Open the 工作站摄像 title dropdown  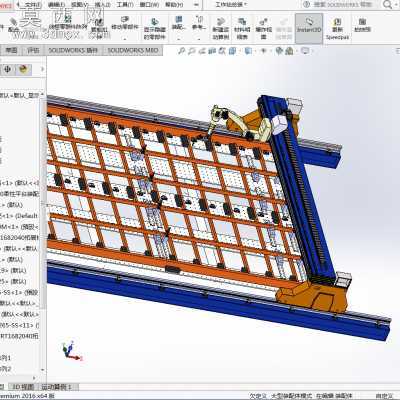point(231,4)
